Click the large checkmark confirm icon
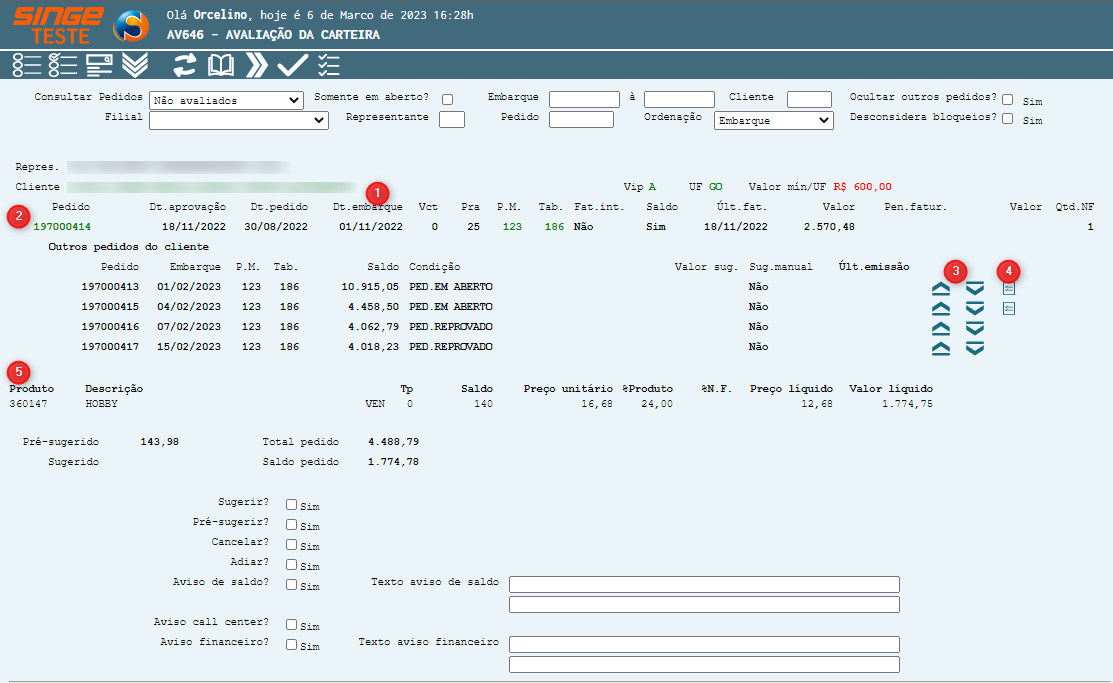The image size is (1113, 683). point(292,66)
